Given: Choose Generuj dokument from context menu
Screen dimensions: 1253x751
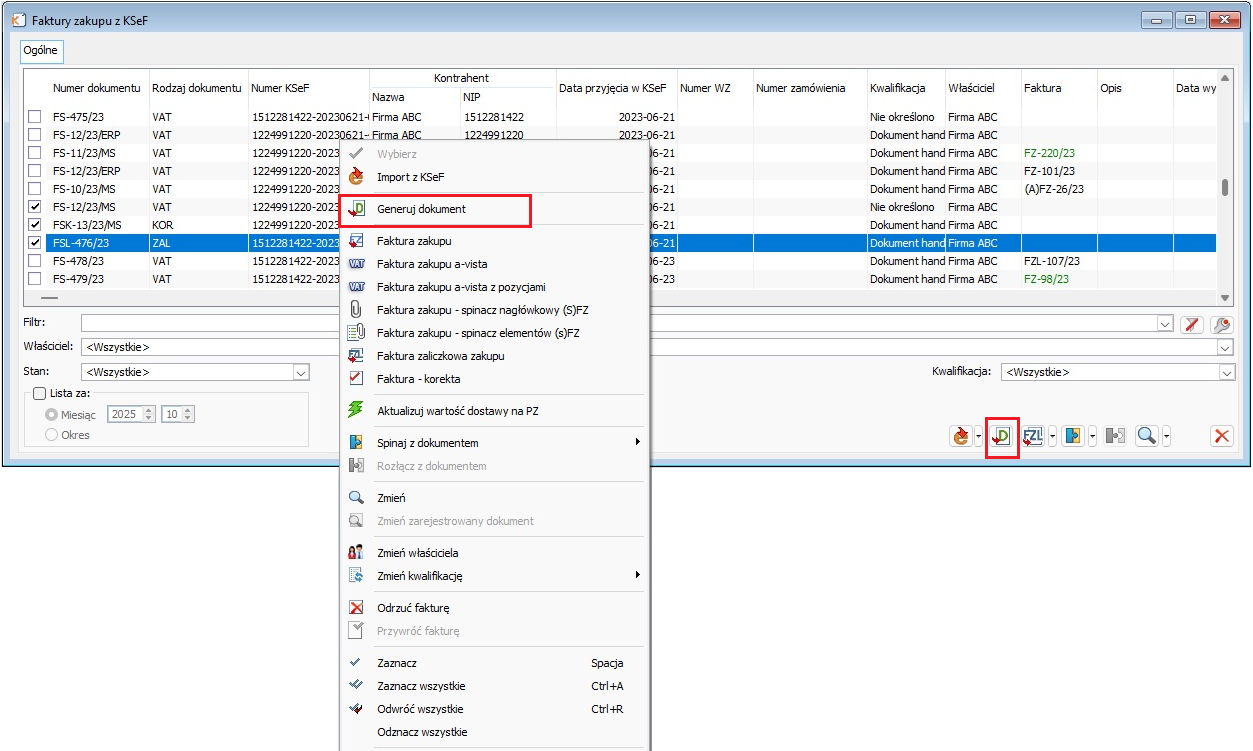Looking at the screenshot, I should click(x=421, y=209).
